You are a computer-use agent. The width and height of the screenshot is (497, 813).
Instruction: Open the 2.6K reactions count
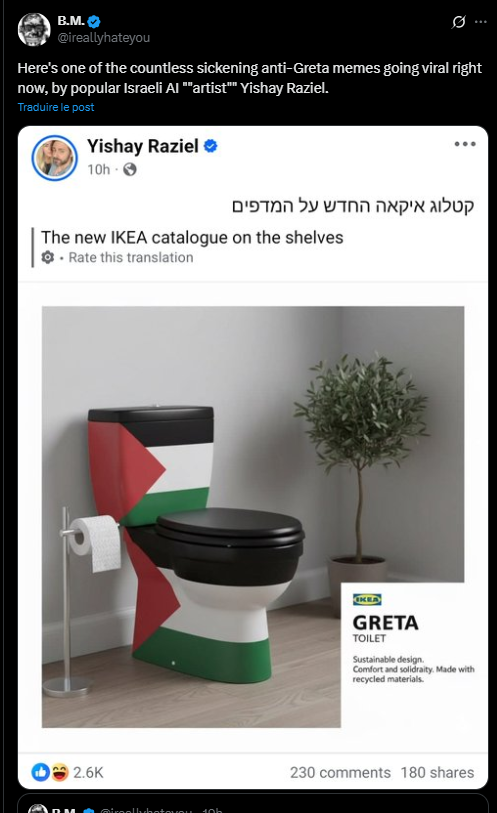click(x=88, y=773)
